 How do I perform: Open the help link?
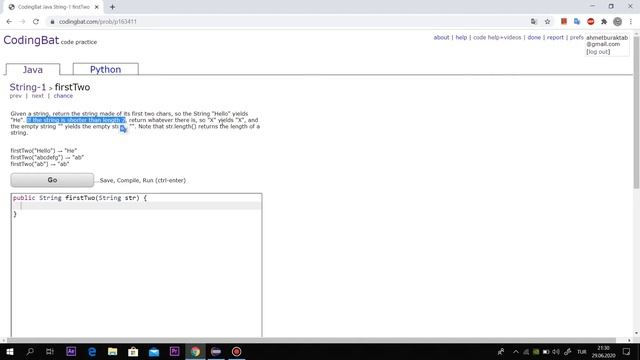tap(461, 38)
